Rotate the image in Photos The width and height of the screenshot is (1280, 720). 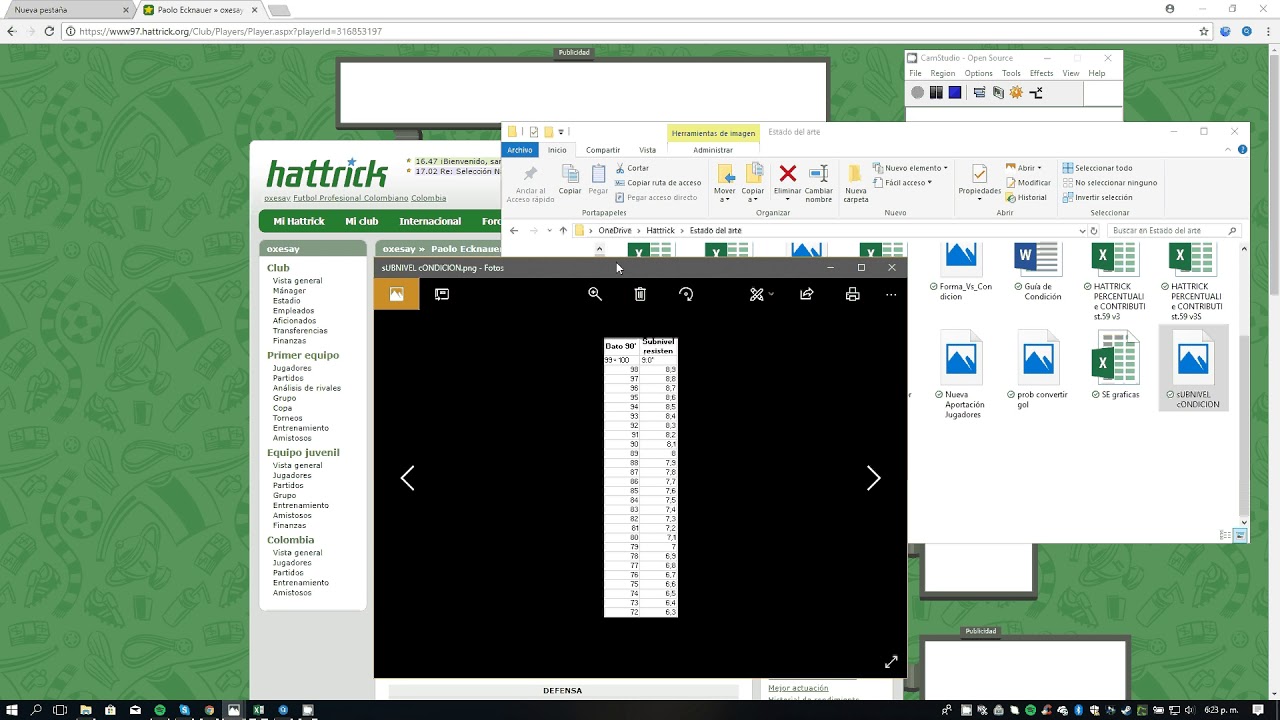coord(686,294)
